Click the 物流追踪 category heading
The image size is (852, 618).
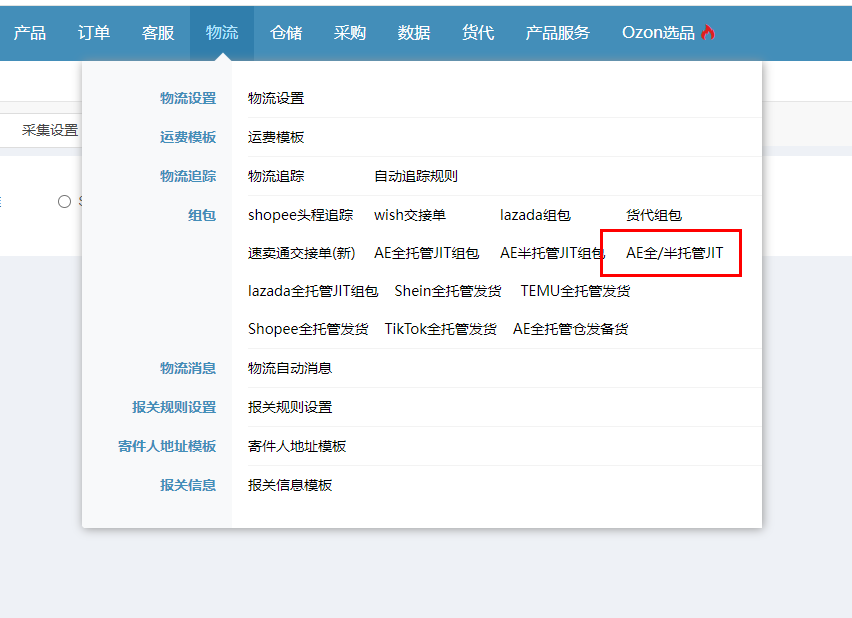click(x=188, y=176)
